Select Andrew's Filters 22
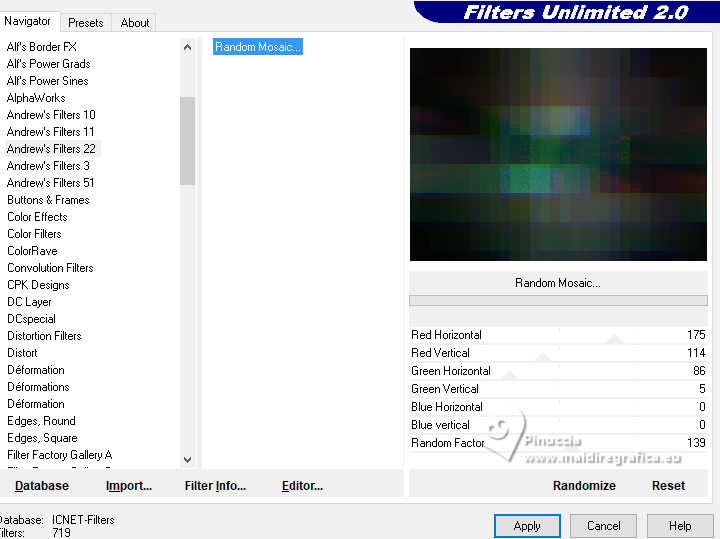 coord(51,149)
